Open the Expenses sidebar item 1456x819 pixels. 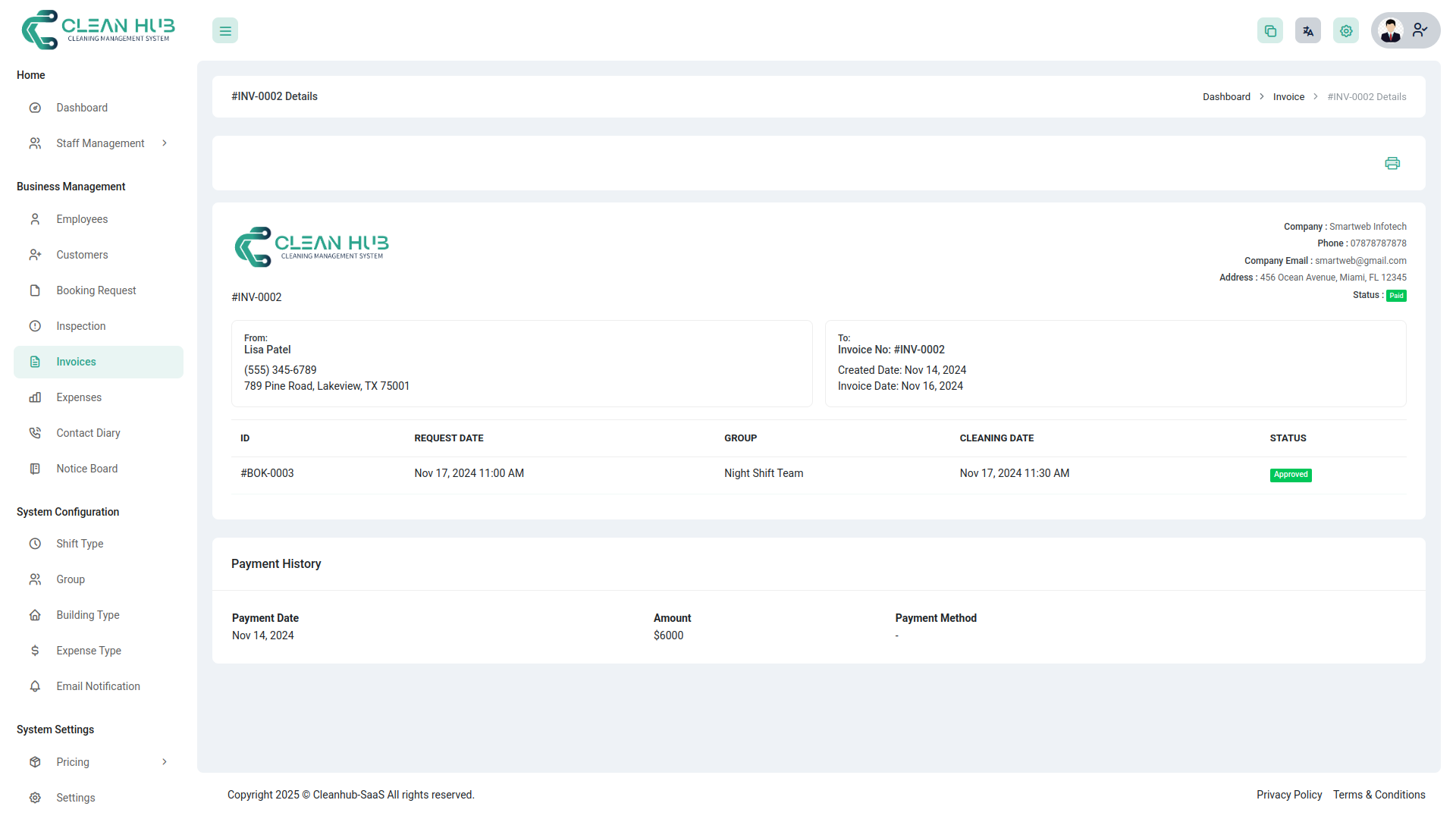tap(78, 397)
